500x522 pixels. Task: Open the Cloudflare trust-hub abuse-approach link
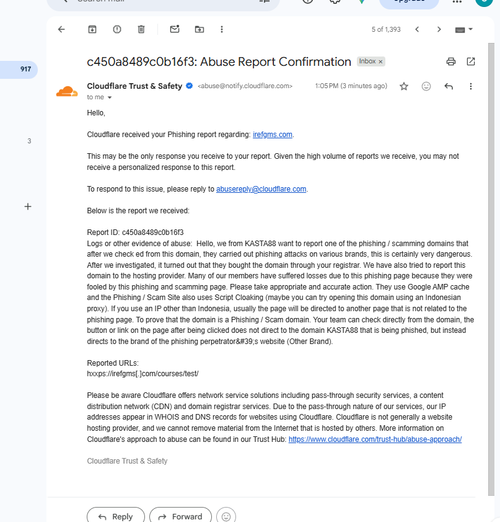point(375,439)
